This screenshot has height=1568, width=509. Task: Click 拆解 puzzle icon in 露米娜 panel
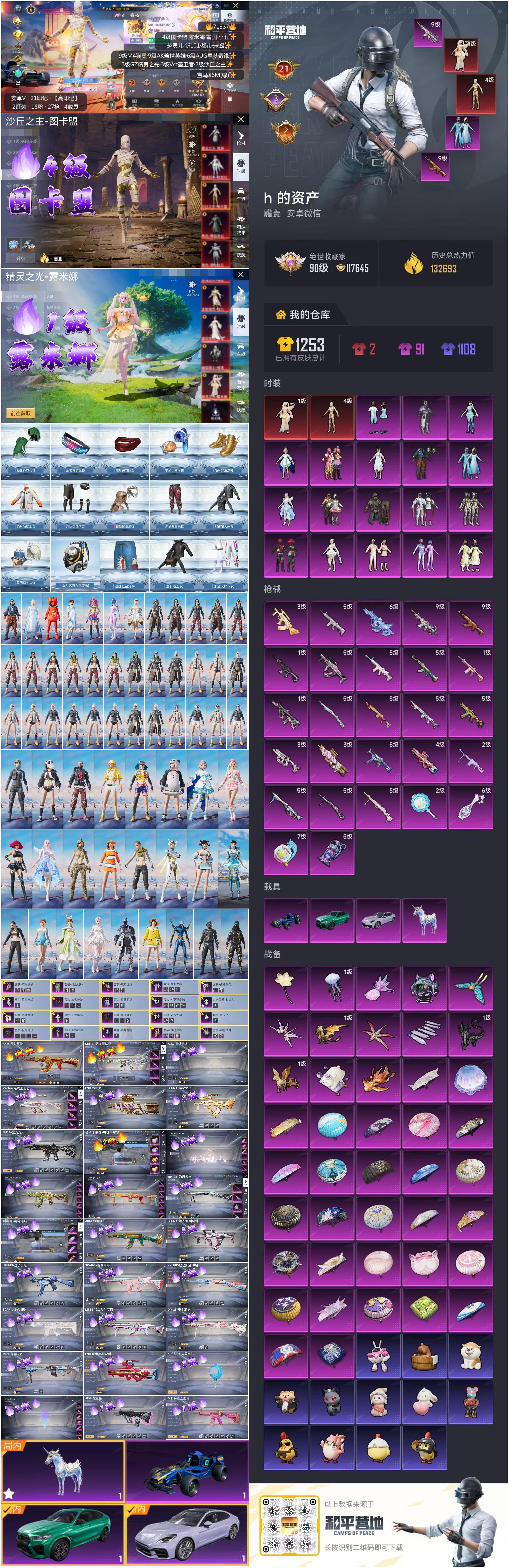(192, 285)
